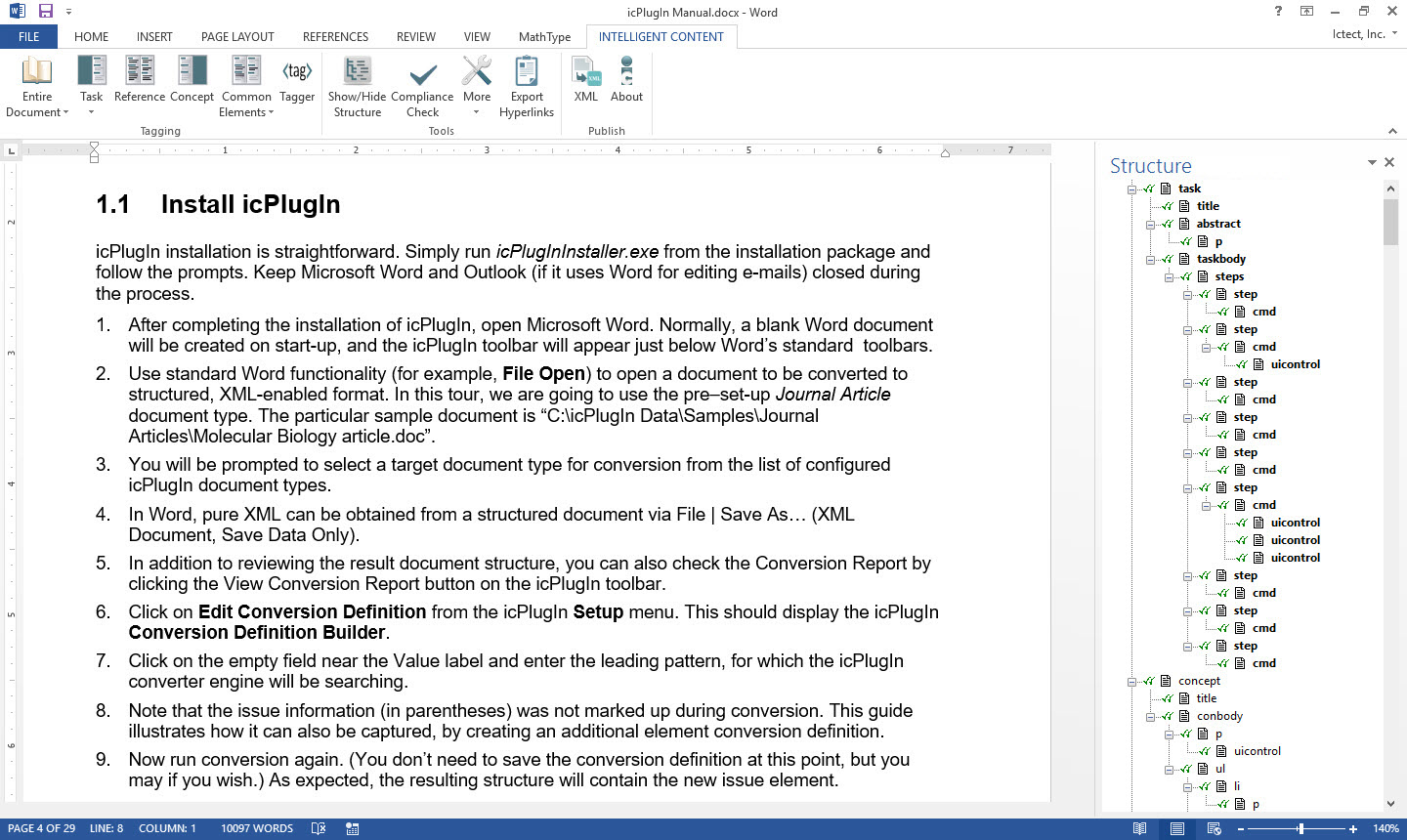Screen dimensions: 1407x840
Task: Collapse the taskbody node in the Structure tree
Action: coord(1151,259)
